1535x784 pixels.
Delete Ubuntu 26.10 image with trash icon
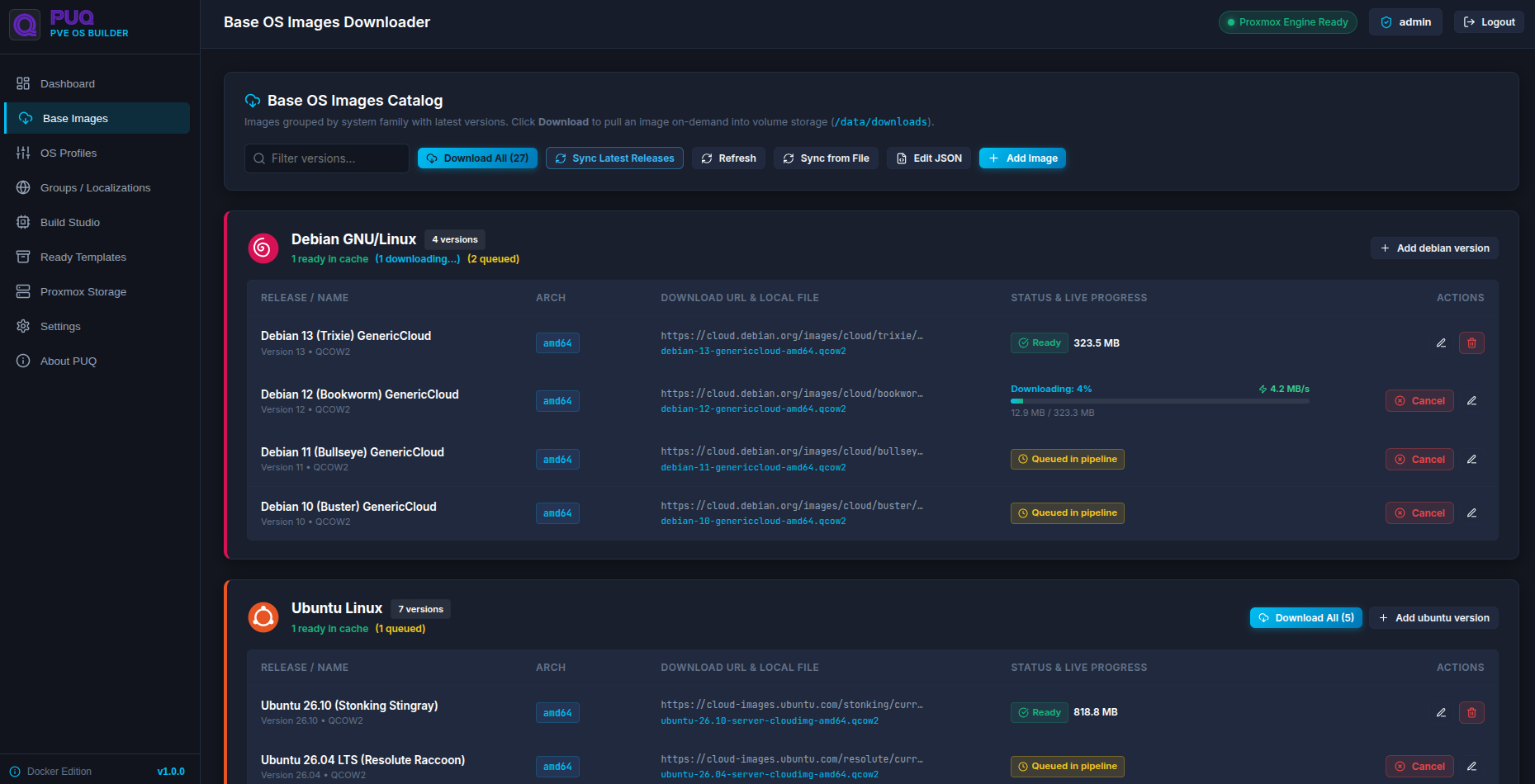[1471, 712]
